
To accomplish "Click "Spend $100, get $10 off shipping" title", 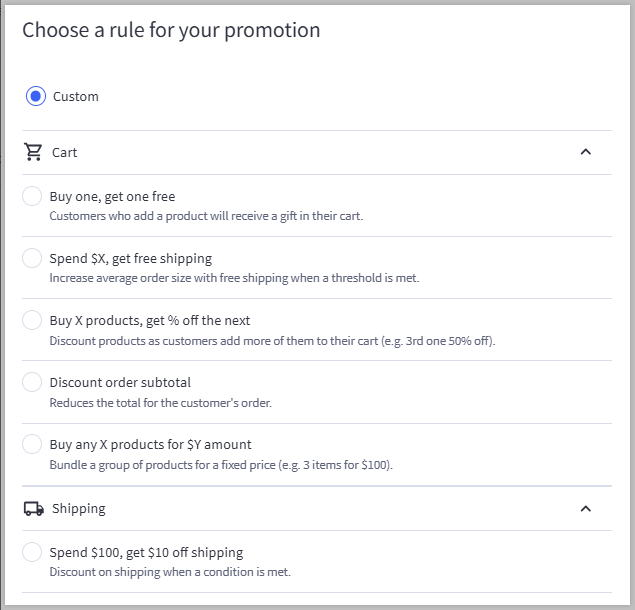I will [x=146, y=552].
